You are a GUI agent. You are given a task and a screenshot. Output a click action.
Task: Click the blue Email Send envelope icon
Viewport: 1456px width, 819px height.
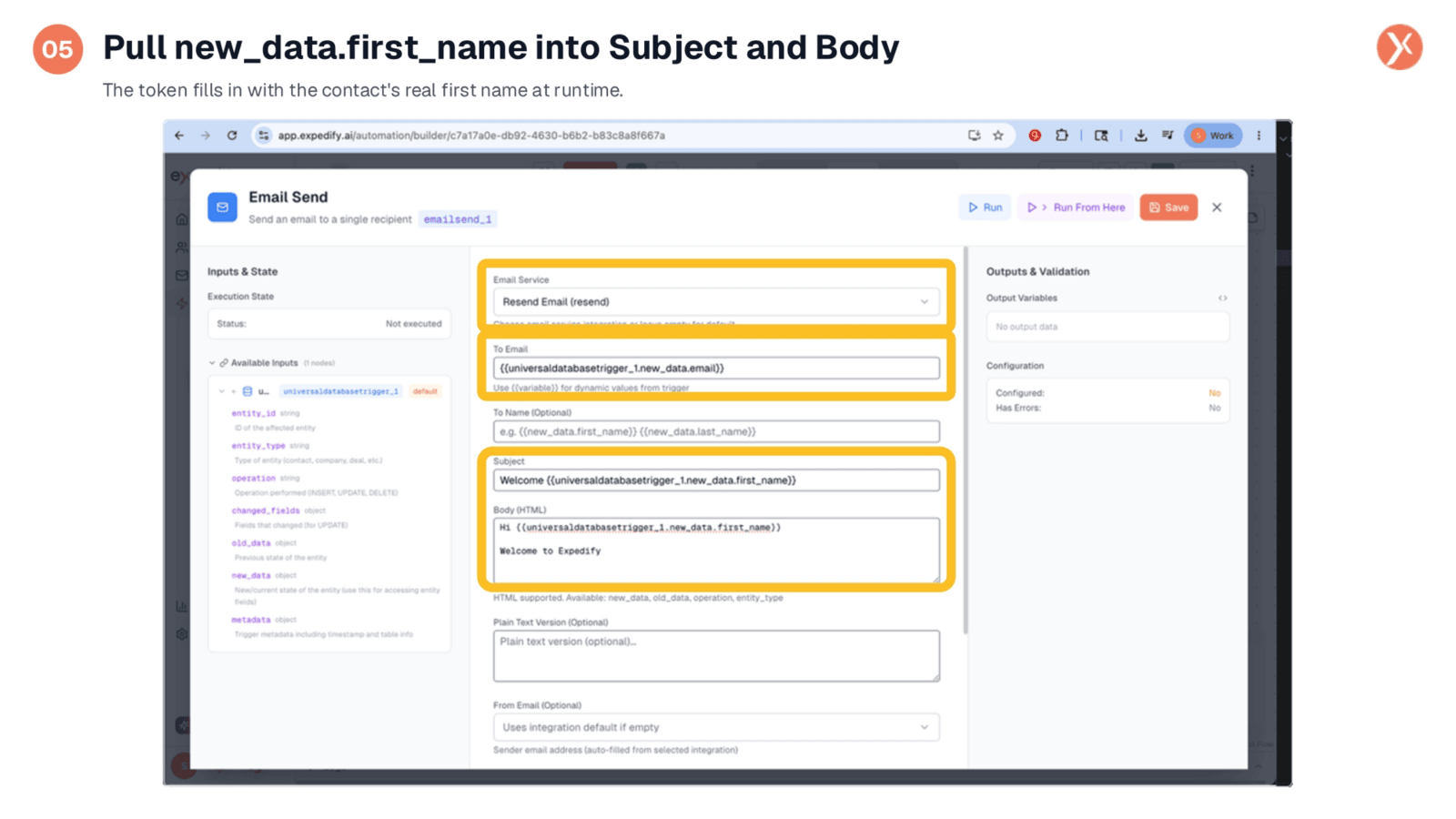point(222,207)
